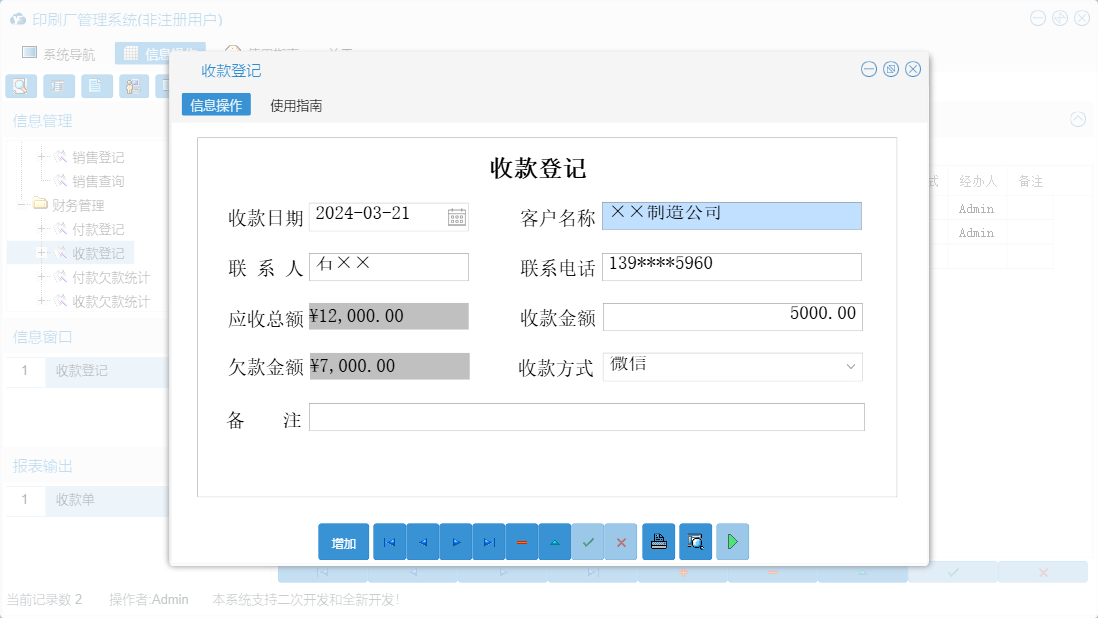Click the red minus delete record icon

point(521,541)
